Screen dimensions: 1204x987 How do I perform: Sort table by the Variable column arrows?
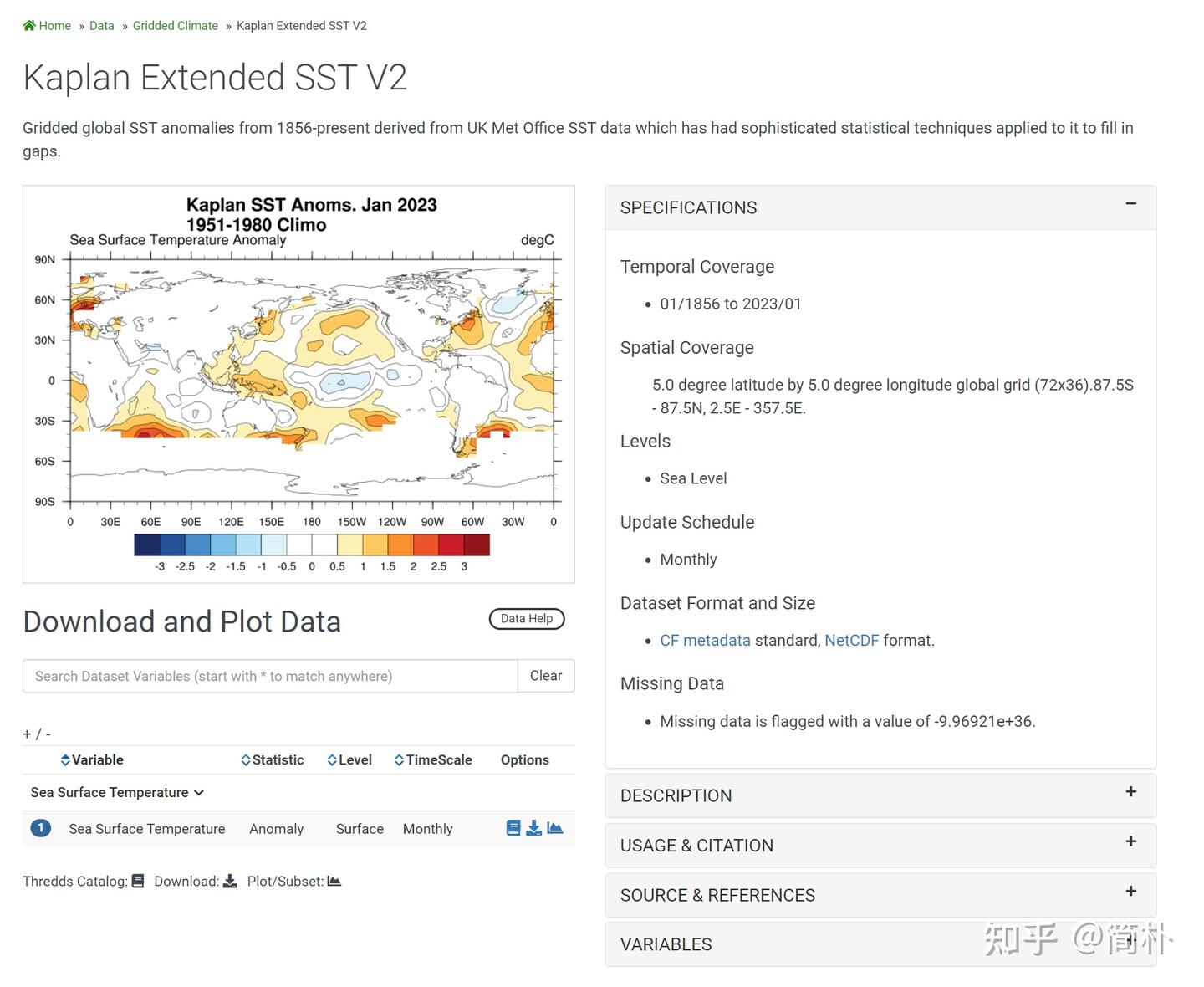(65, 759)
